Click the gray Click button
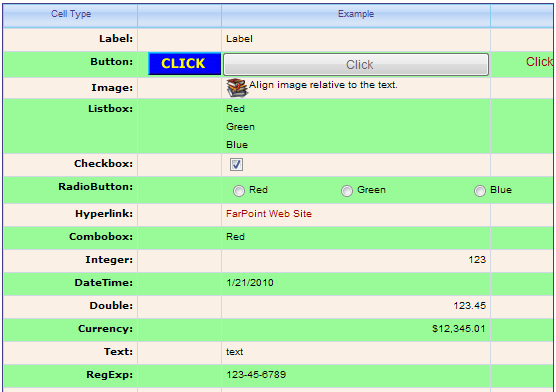The height and width of the screenshot is (392, 556). point(356,65)
